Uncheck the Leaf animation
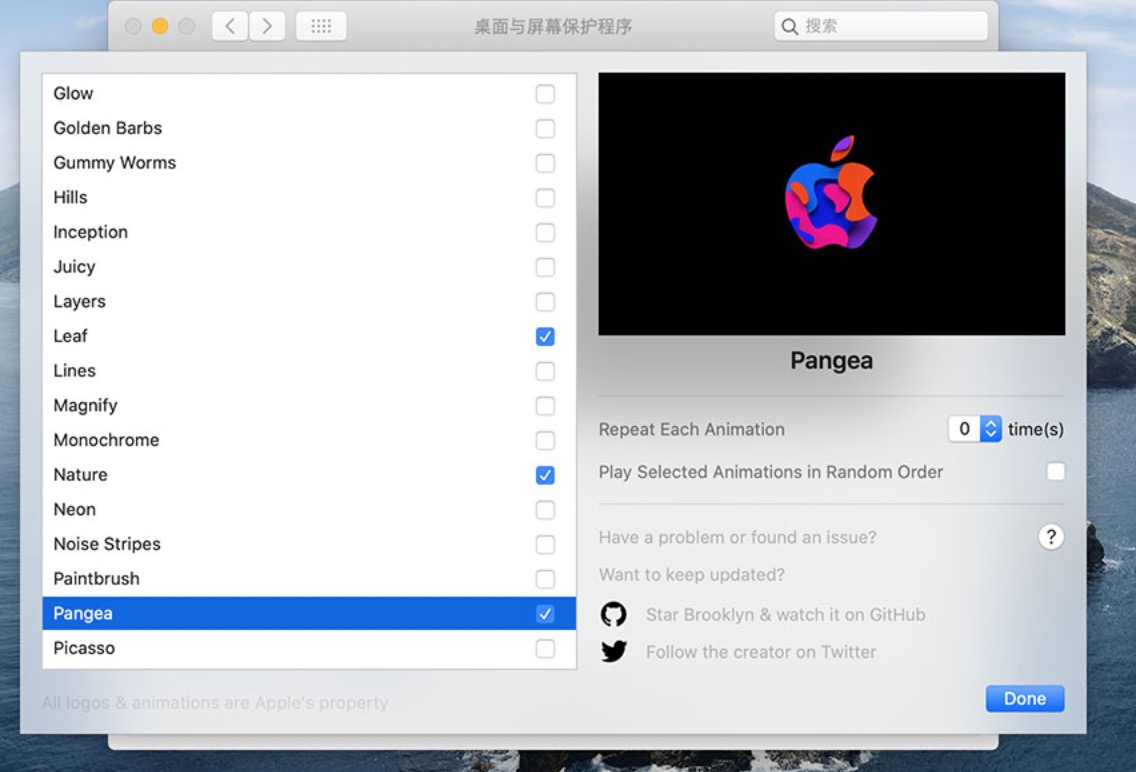Image resolution: width=1136 pixels, height=772 pixels. tap(545, 337)
